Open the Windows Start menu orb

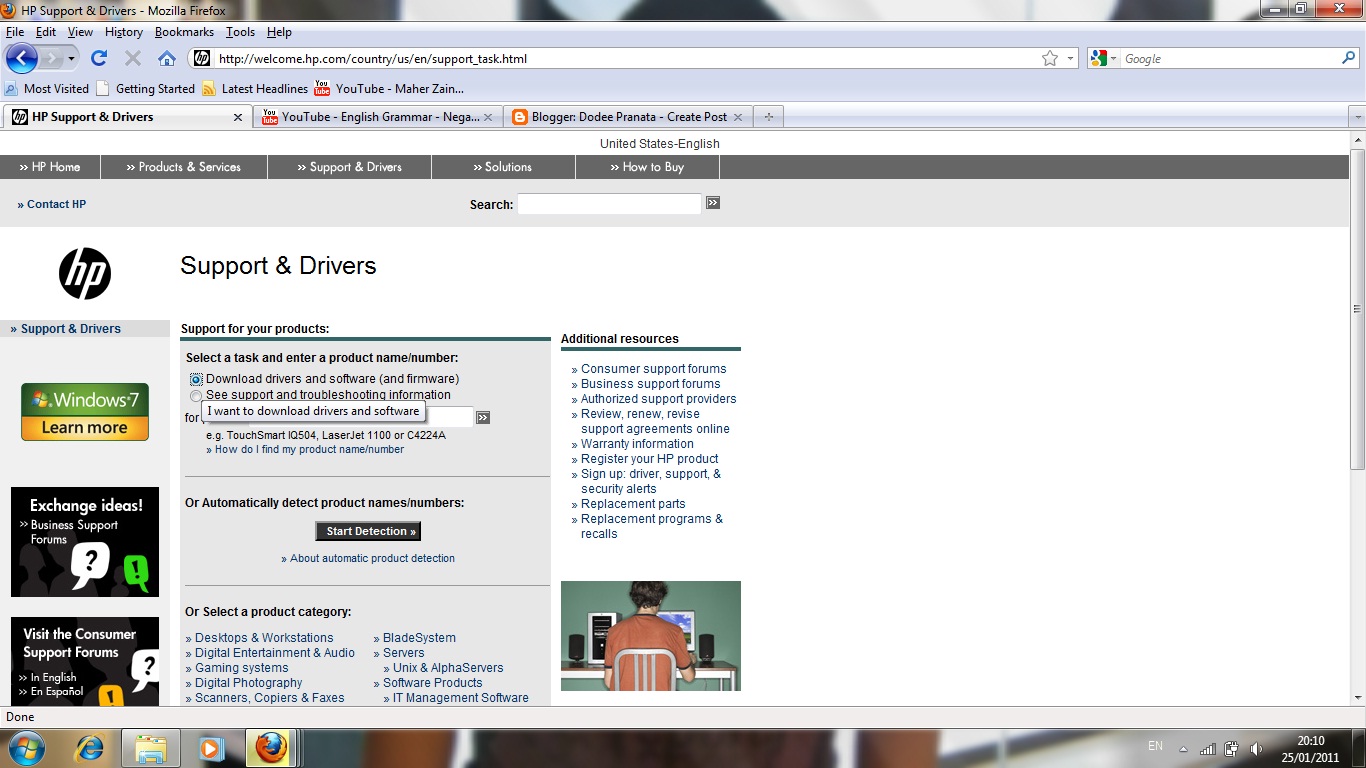(x=26, y=748)
